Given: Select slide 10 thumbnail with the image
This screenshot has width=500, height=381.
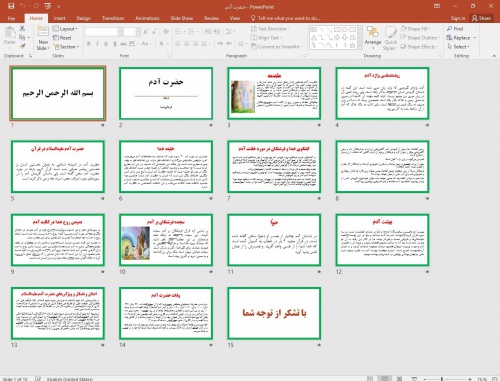Looking at the screenshot, I should pos(166,240).
